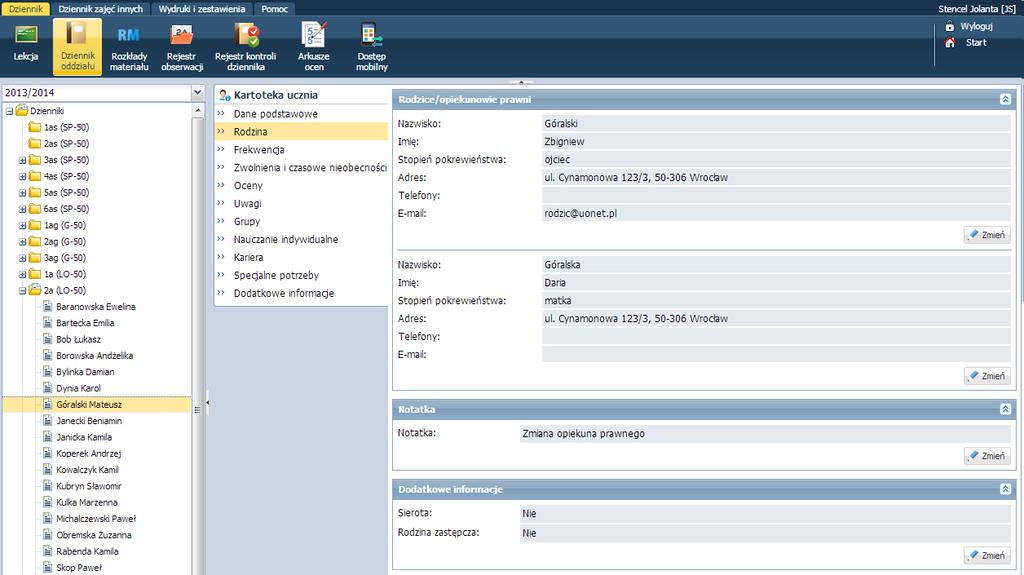Collapse the Dzienniki root tree node
Viewport: 1024px width, 575px height.
point(9,111)
